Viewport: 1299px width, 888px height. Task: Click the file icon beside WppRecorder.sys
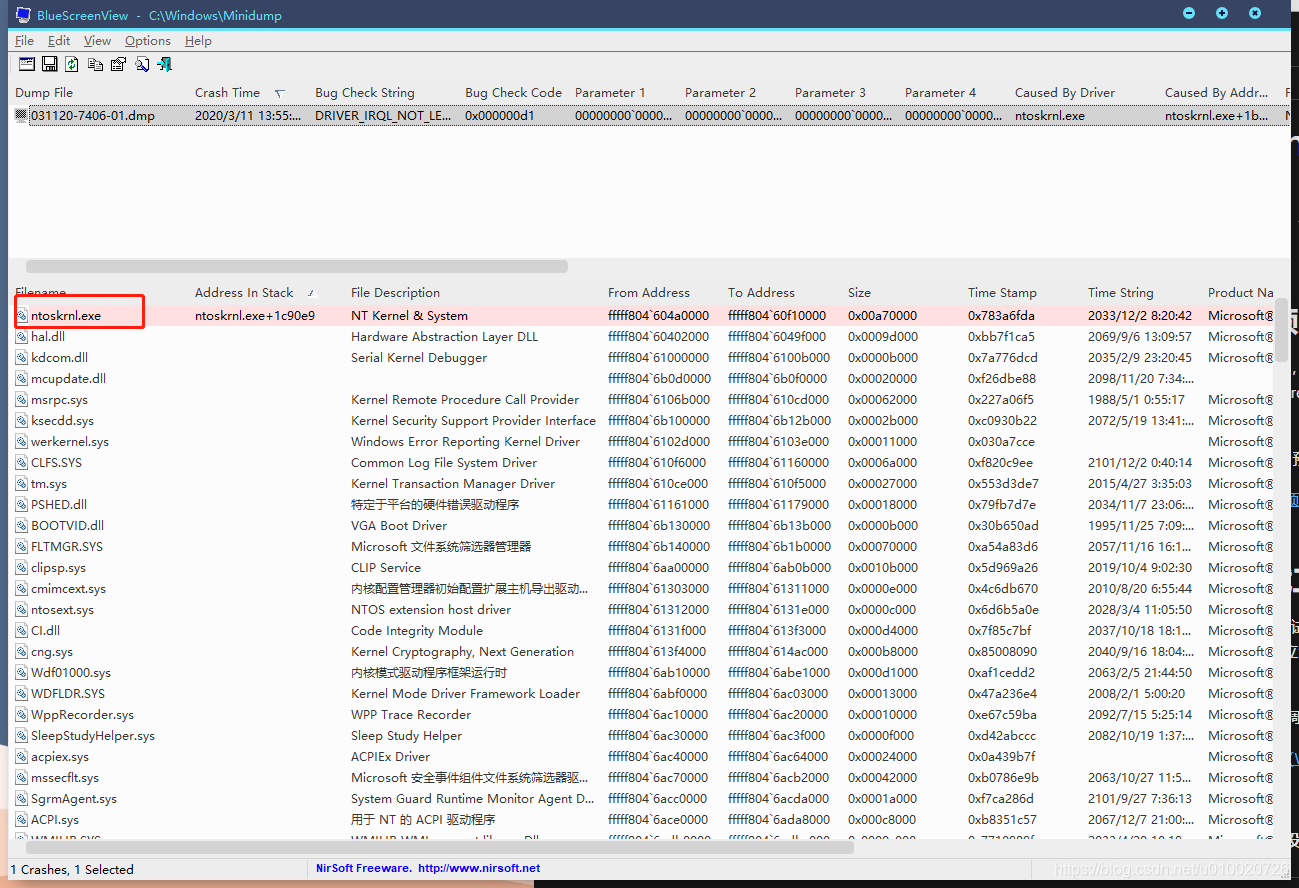coord(22,715)
